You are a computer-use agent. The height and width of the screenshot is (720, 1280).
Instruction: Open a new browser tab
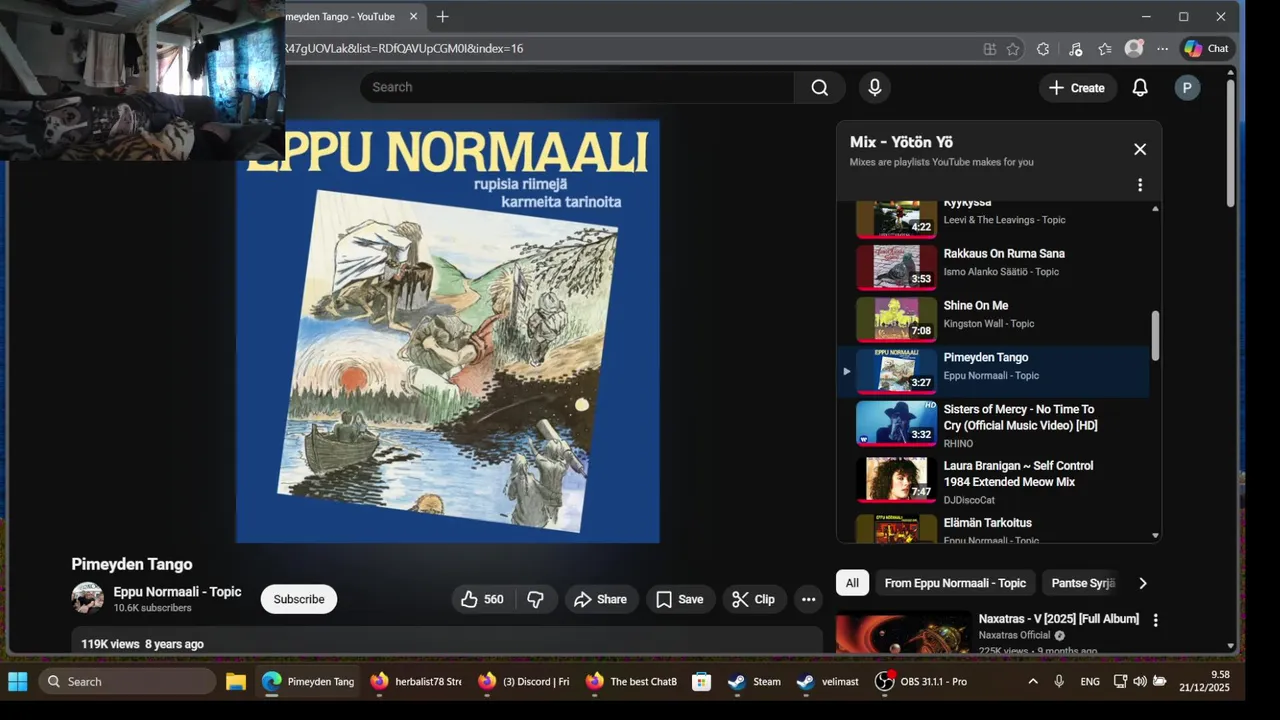click(x=443, y=17)
